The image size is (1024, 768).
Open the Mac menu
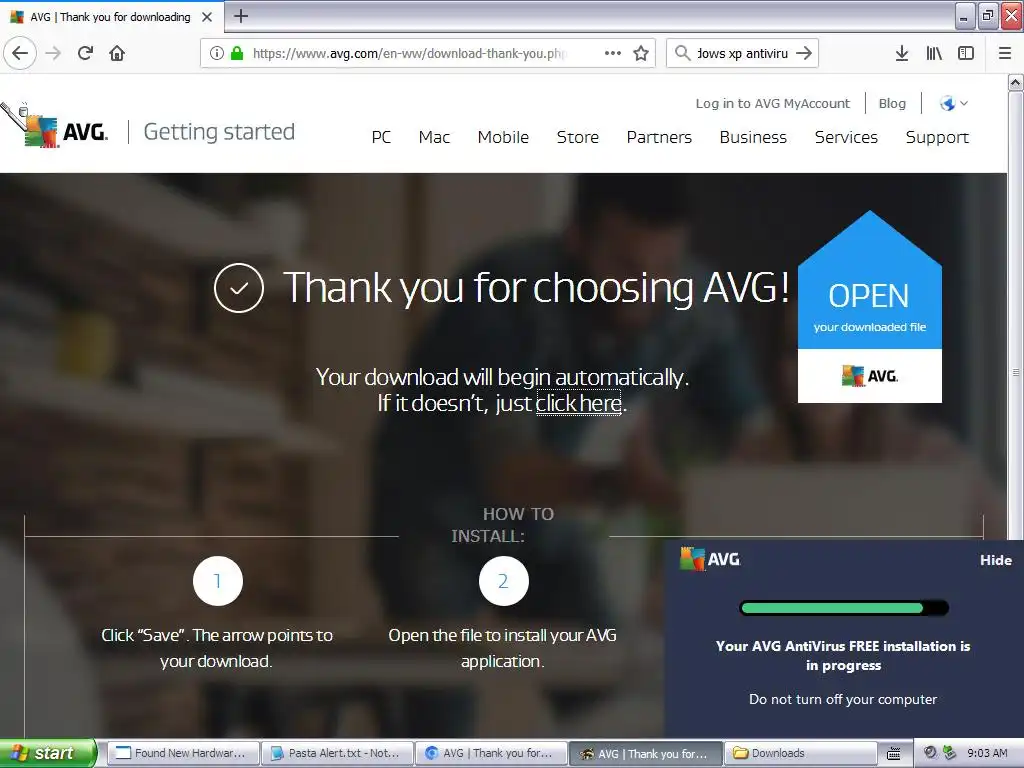434,137
